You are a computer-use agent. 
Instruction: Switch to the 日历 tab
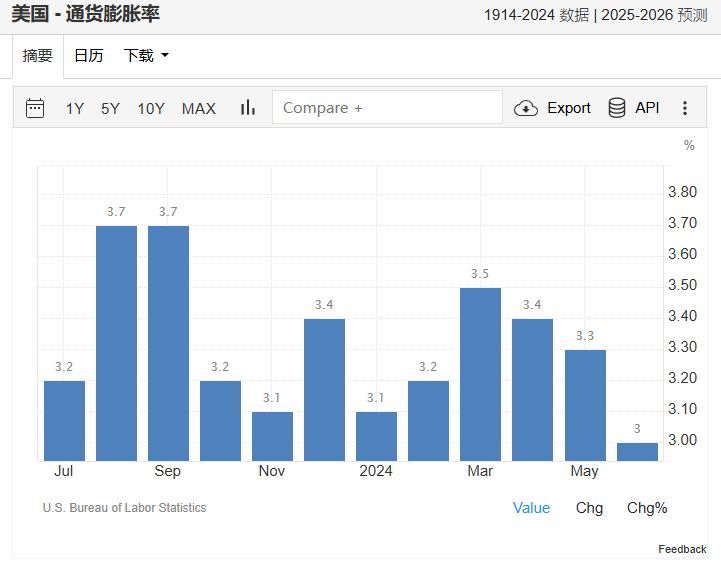coord(89,56)
